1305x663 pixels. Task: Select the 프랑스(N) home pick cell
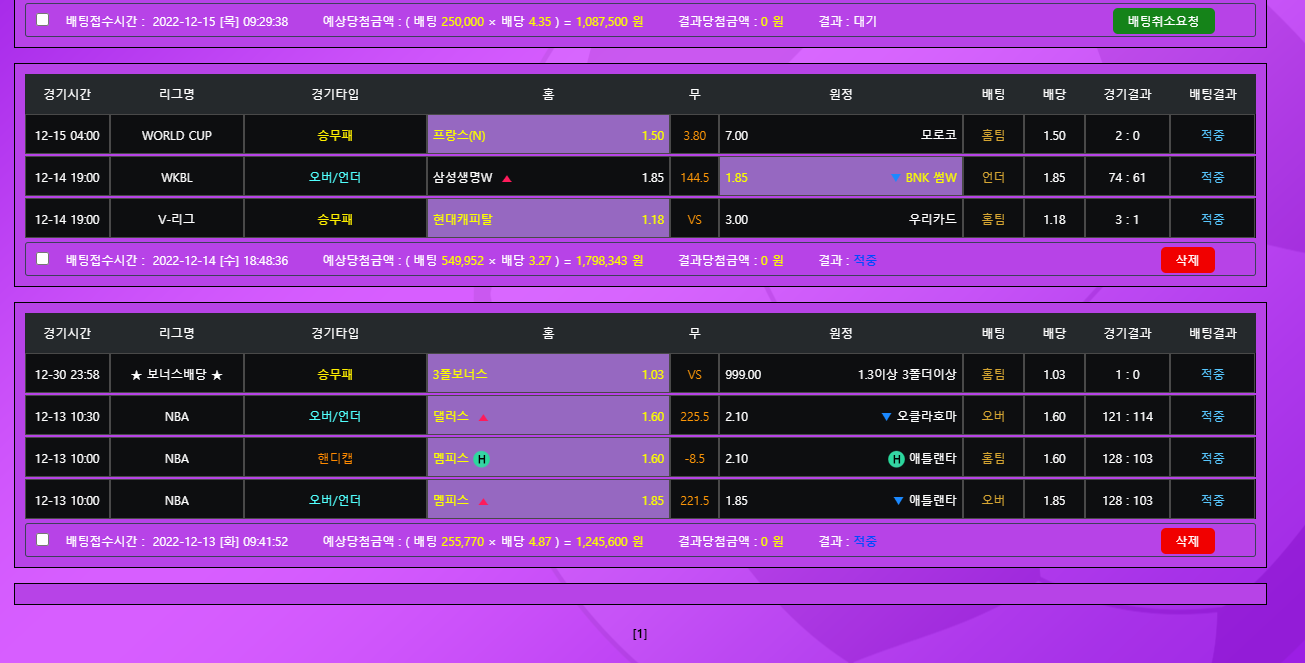[x=548, y=136]
